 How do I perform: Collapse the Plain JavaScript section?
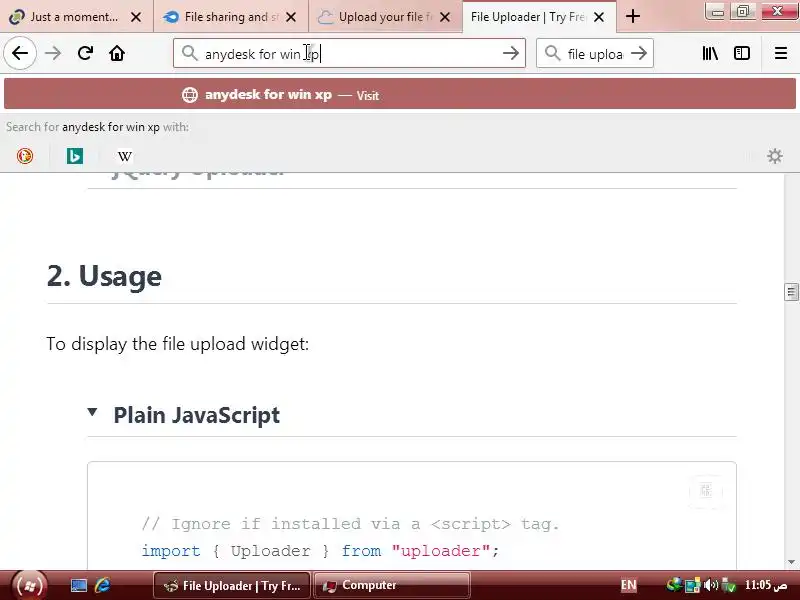coord(92,412)
